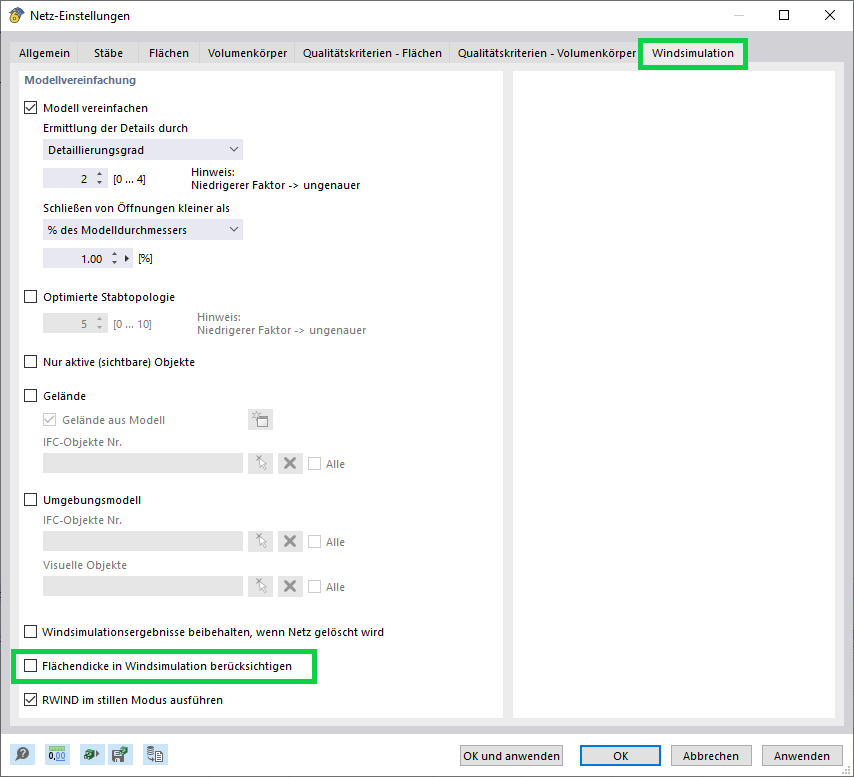Viewport: 854px width, 777px height.
Task: Click the new terrain creation icon beside Gelände
Action: [260, 419]
